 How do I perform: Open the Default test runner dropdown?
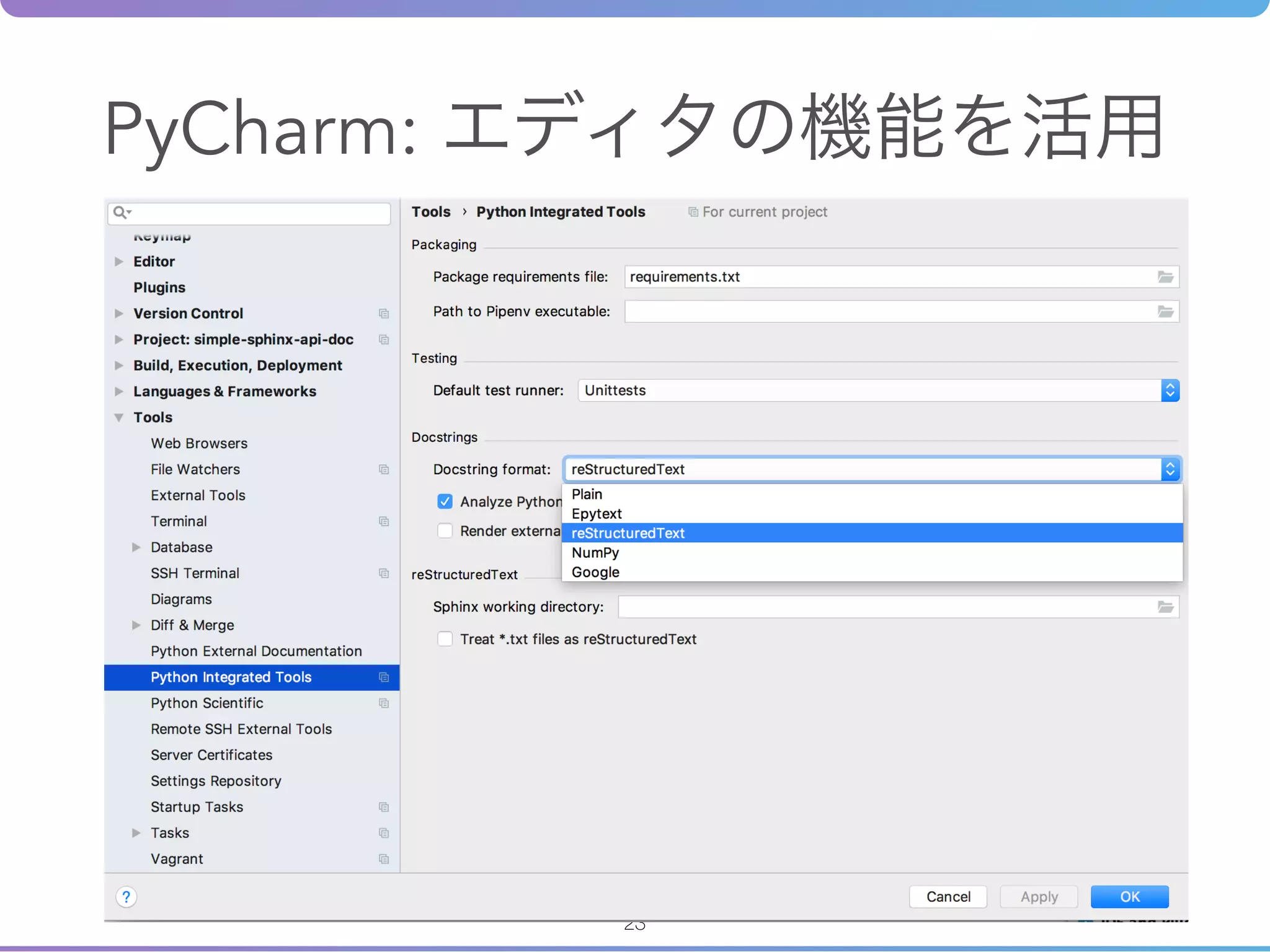[878, 390]
